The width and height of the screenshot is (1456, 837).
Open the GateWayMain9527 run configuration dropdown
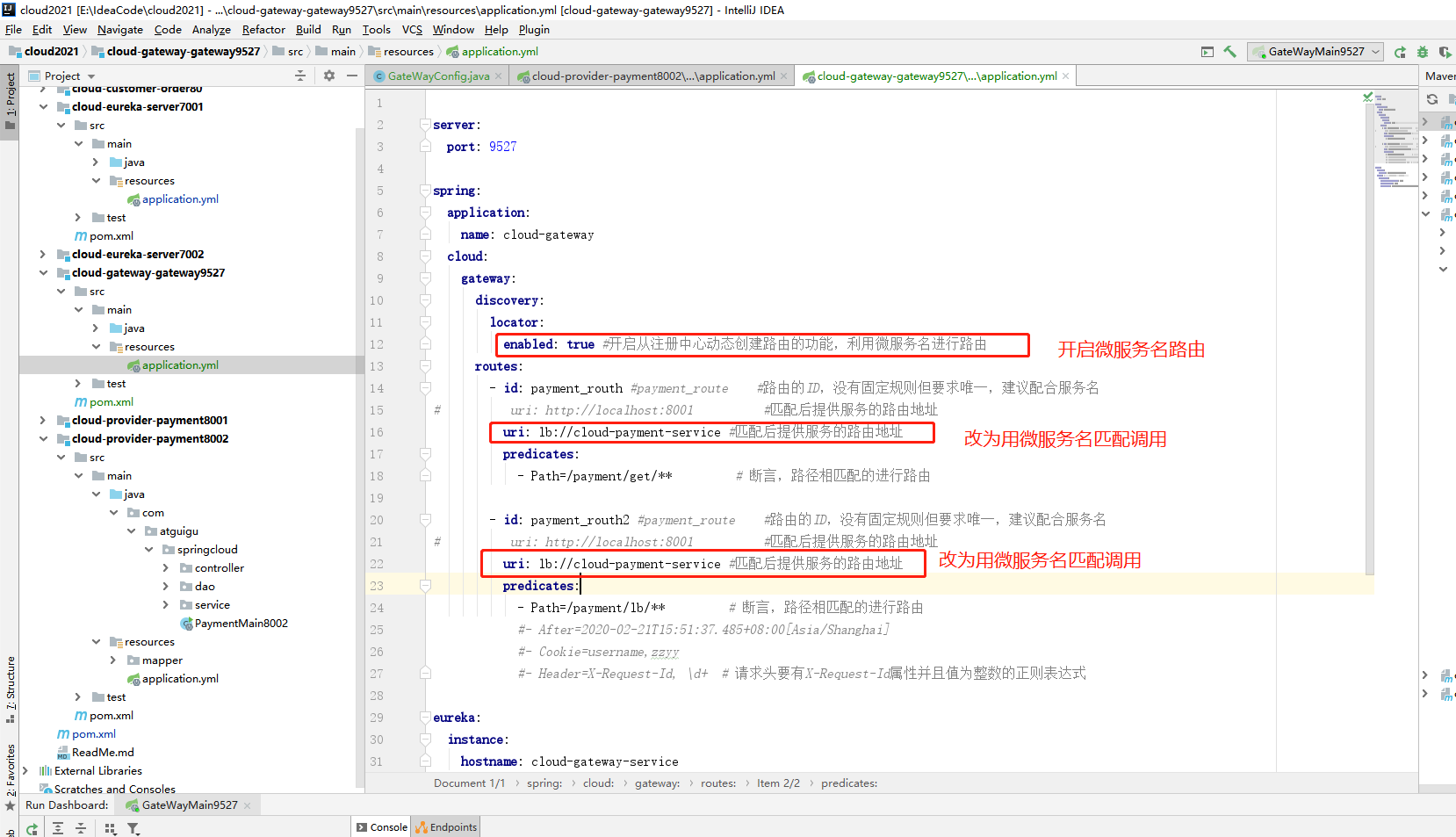pyautogui.click(x=1316, y=52)
